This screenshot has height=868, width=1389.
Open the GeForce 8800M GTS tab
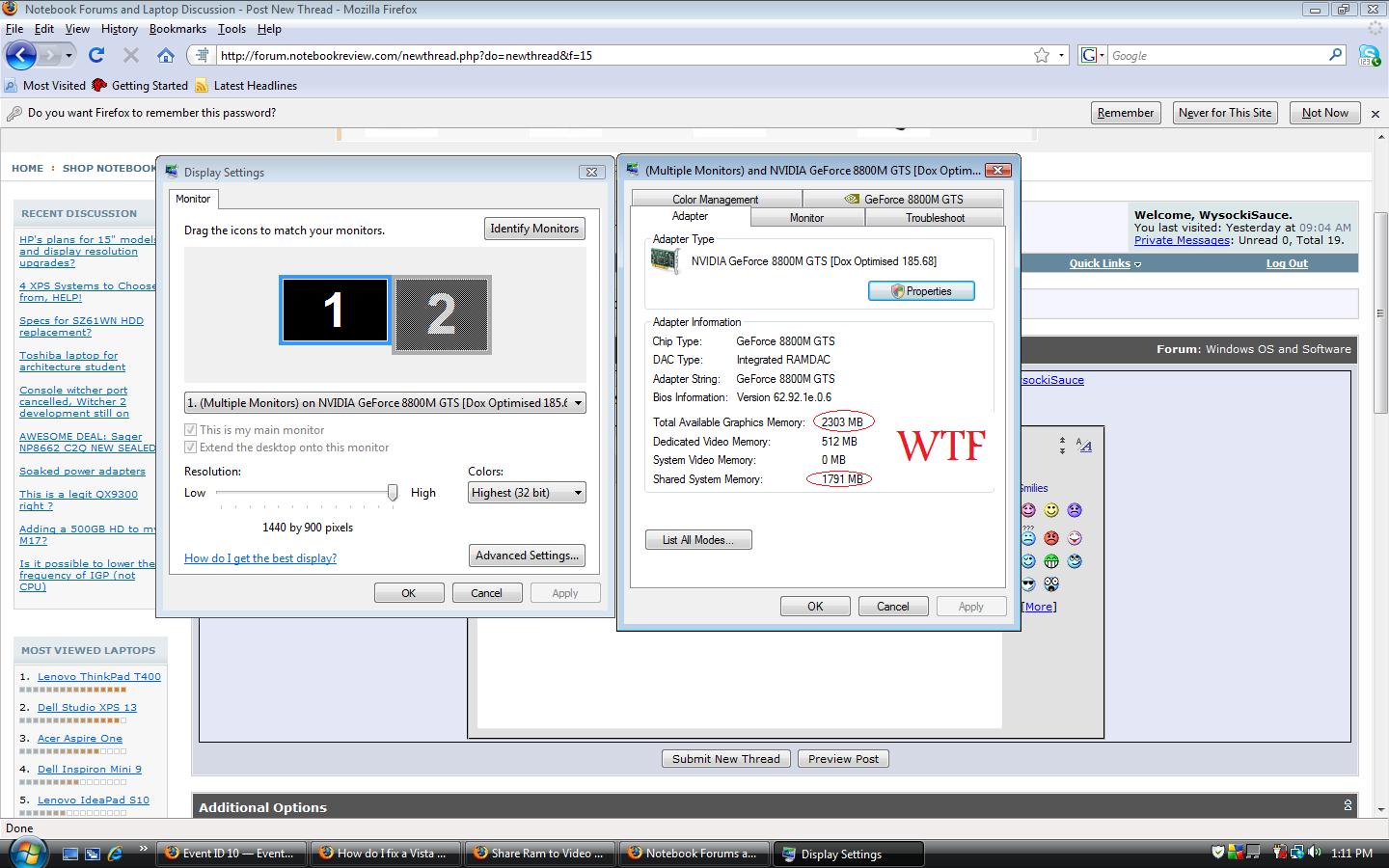(903, 200)
